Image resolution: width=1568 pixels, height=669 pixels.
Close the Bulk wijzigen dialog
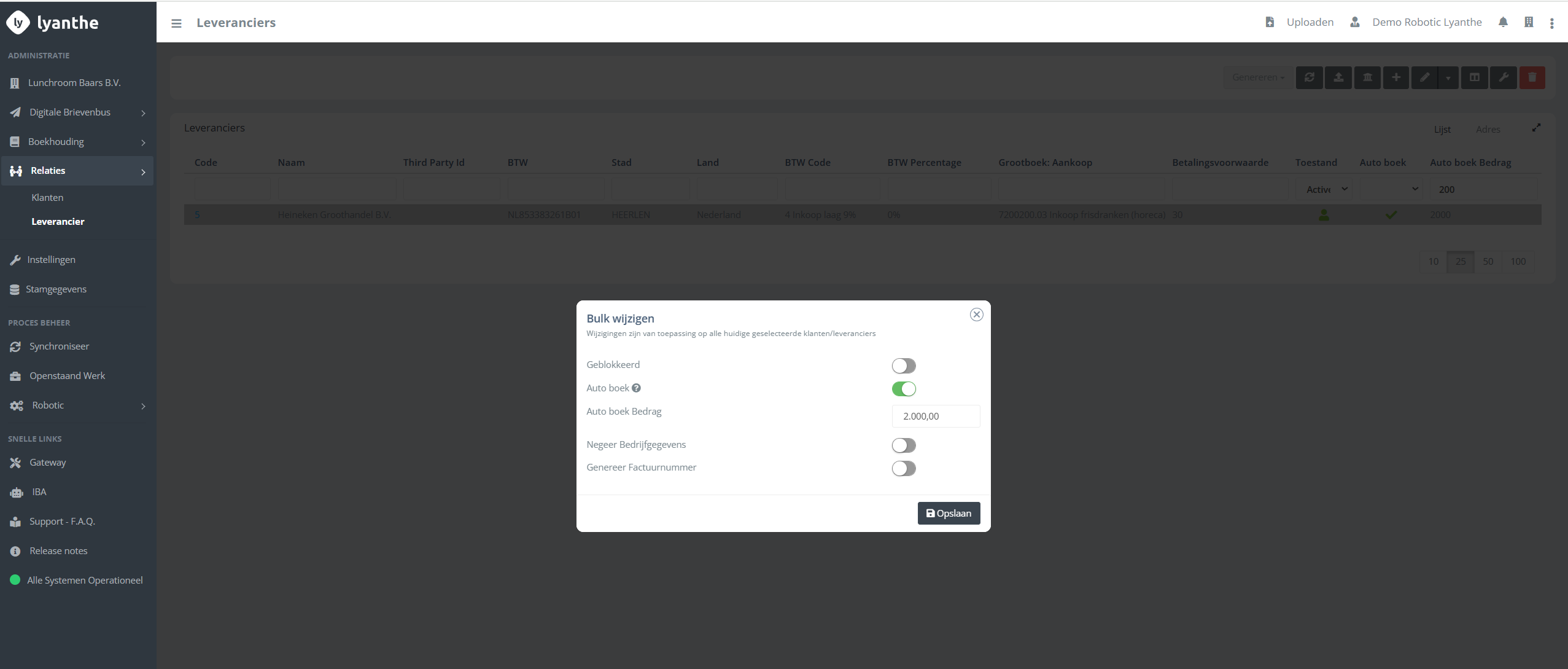tap(976, 315)
